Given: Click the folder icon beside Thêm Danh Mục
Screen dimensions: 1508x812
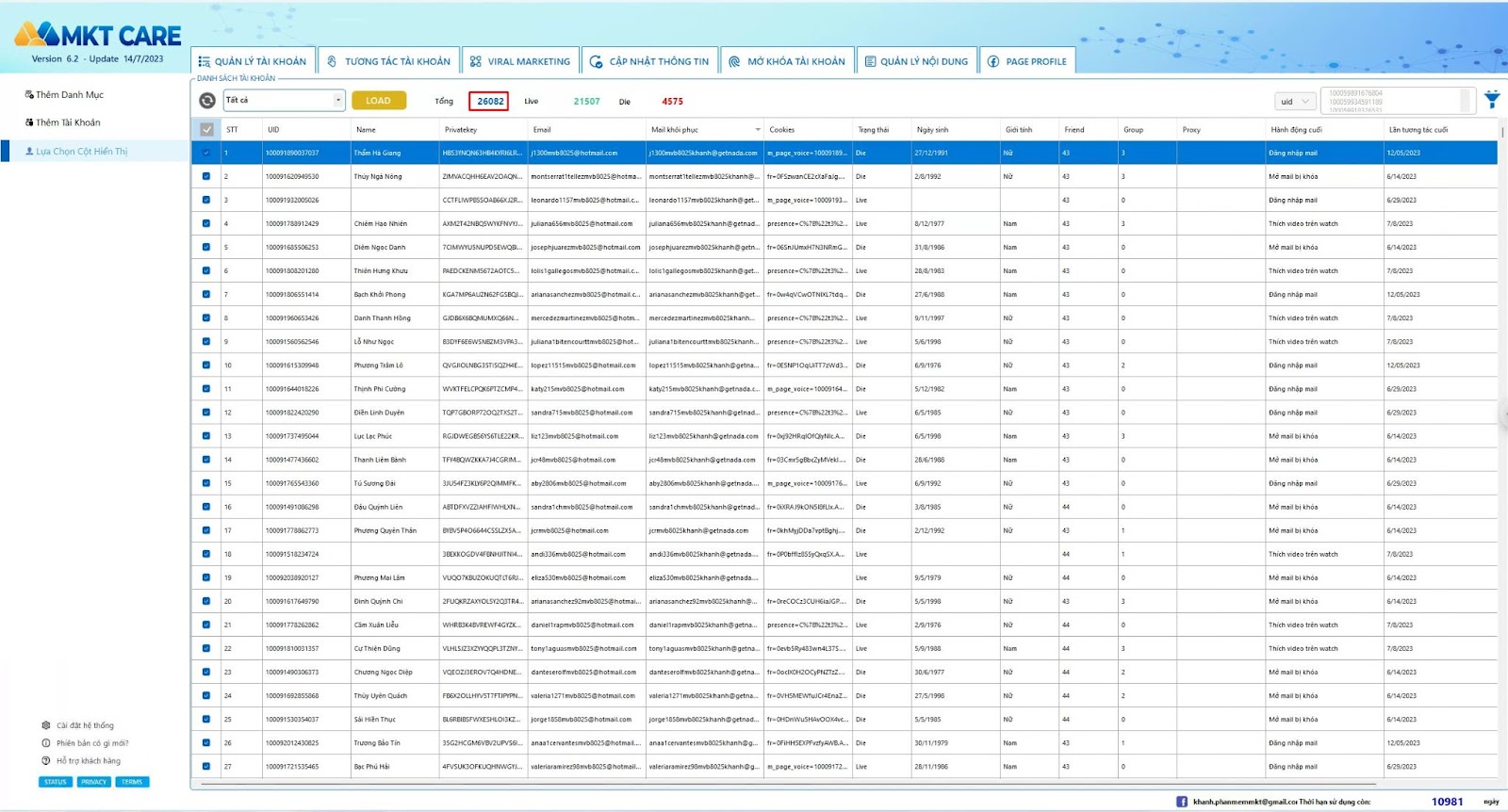Looking at the screenshot, I should pyautogui.click(x=29, y=94).
